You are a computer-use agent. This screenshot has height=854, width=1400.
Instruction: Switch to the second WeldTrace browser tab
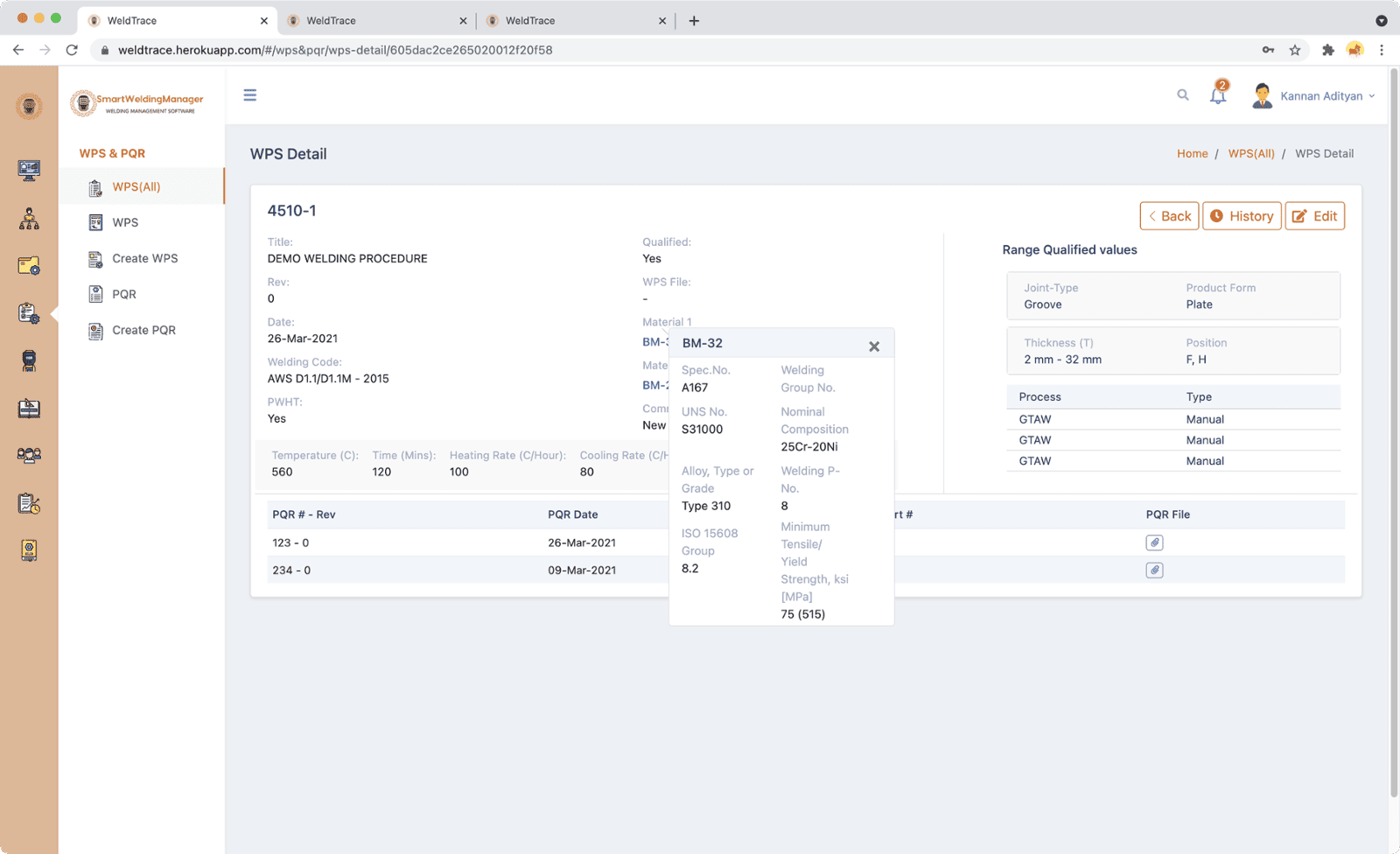pos(376,21)
